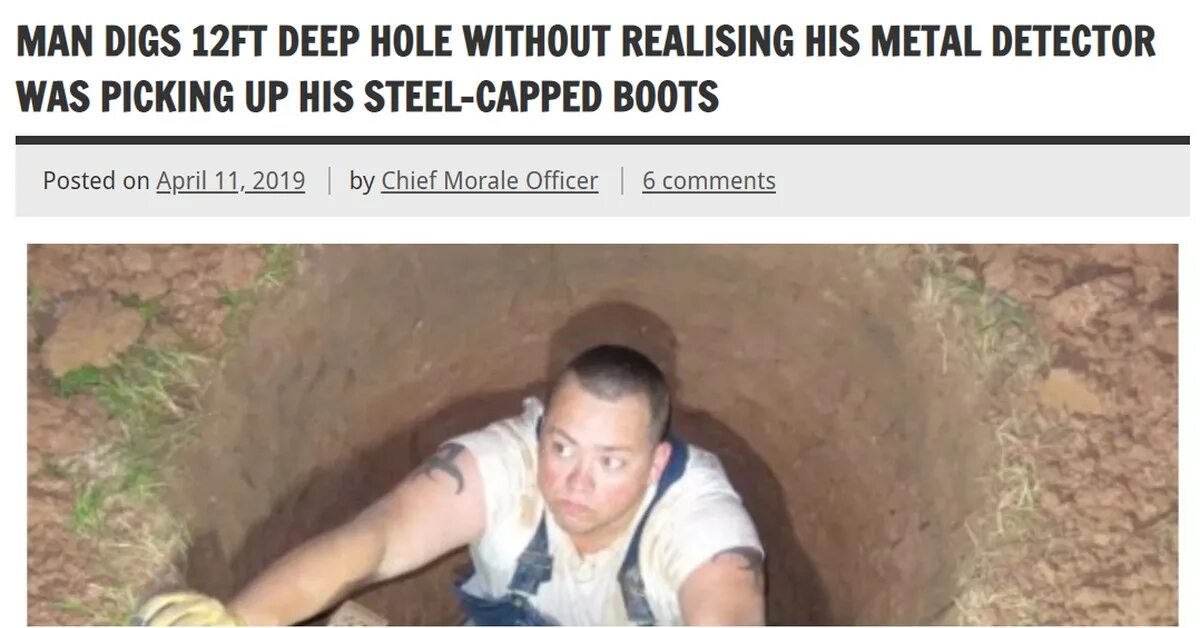Screen dimensions: 1200x628
Task: Click the article headline about the metal detector
Action: (x=586, y=69)
